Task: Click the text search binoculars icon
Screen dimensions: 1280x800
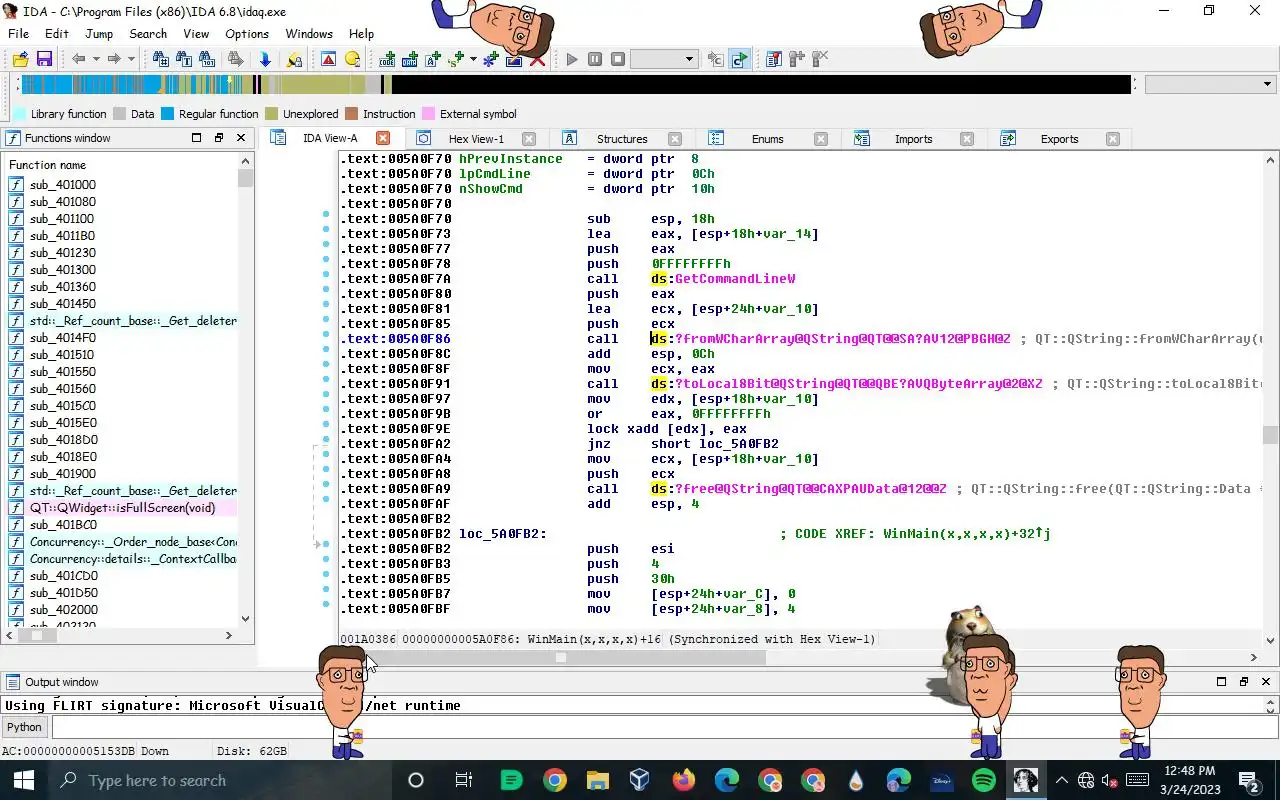Action: point(184,59)
